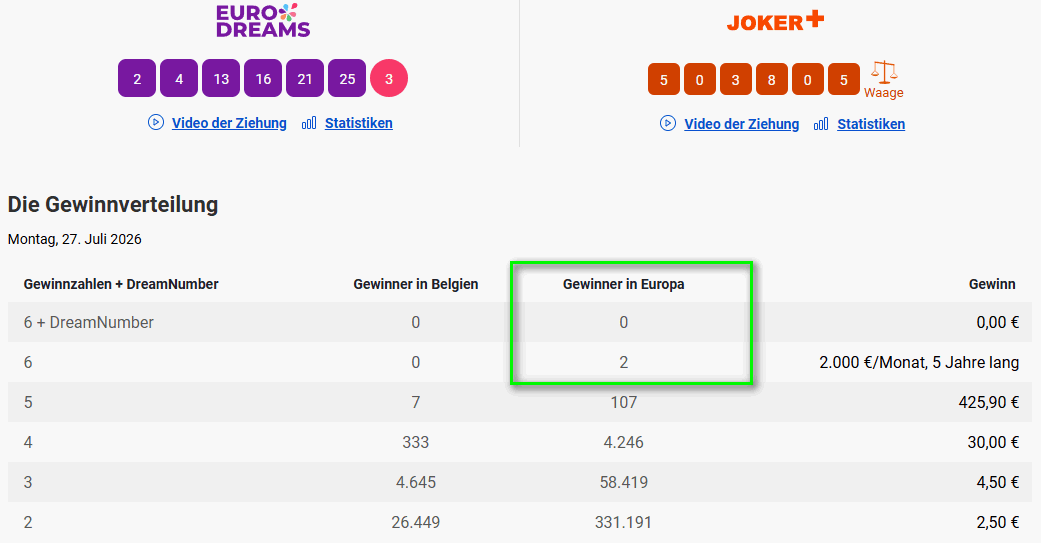The width and height of the screenshot is (1041, 543).
Task: Click the Waage zodiac scales icon
Action: coord(884,72)
